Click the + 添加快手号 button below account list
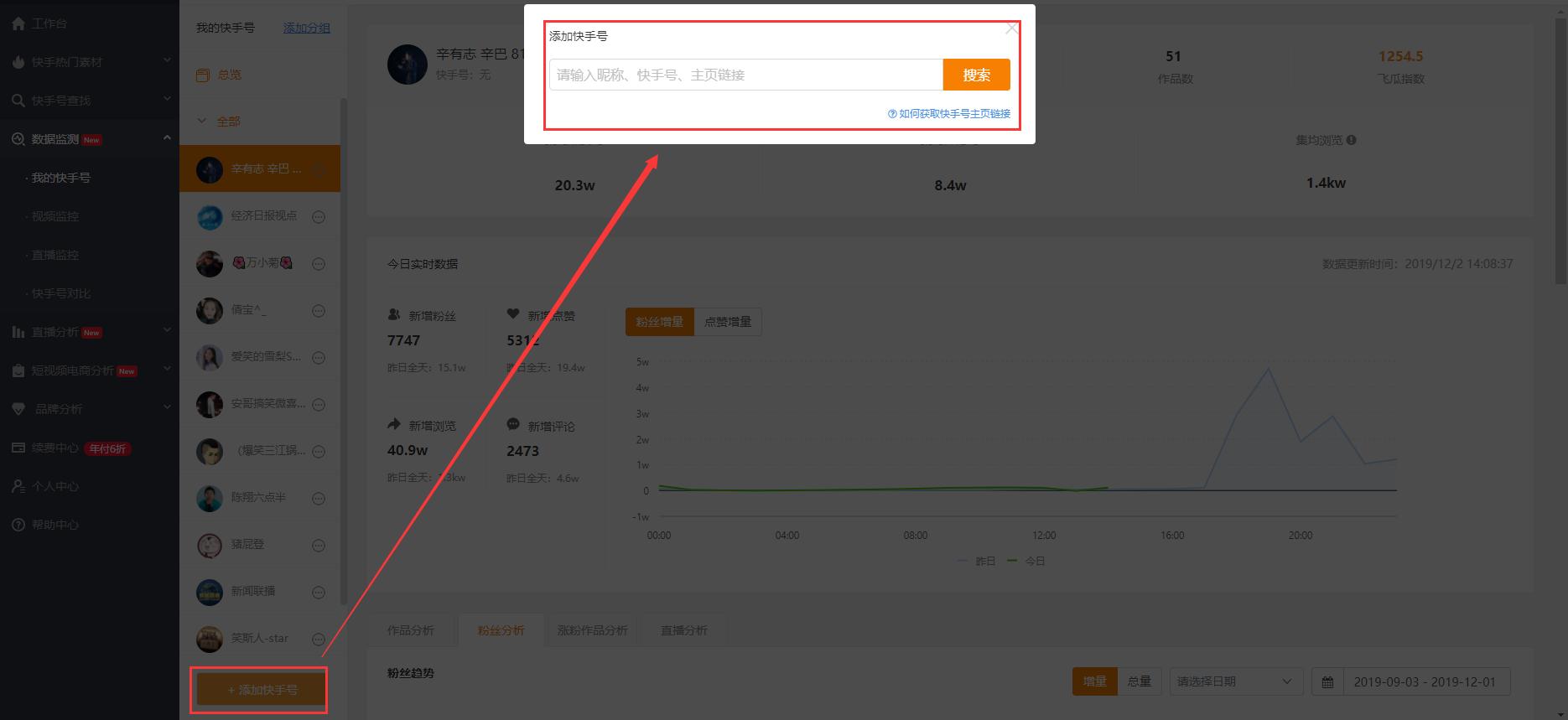The width and height of the screenshot is (1568, 720). [262, 690]
